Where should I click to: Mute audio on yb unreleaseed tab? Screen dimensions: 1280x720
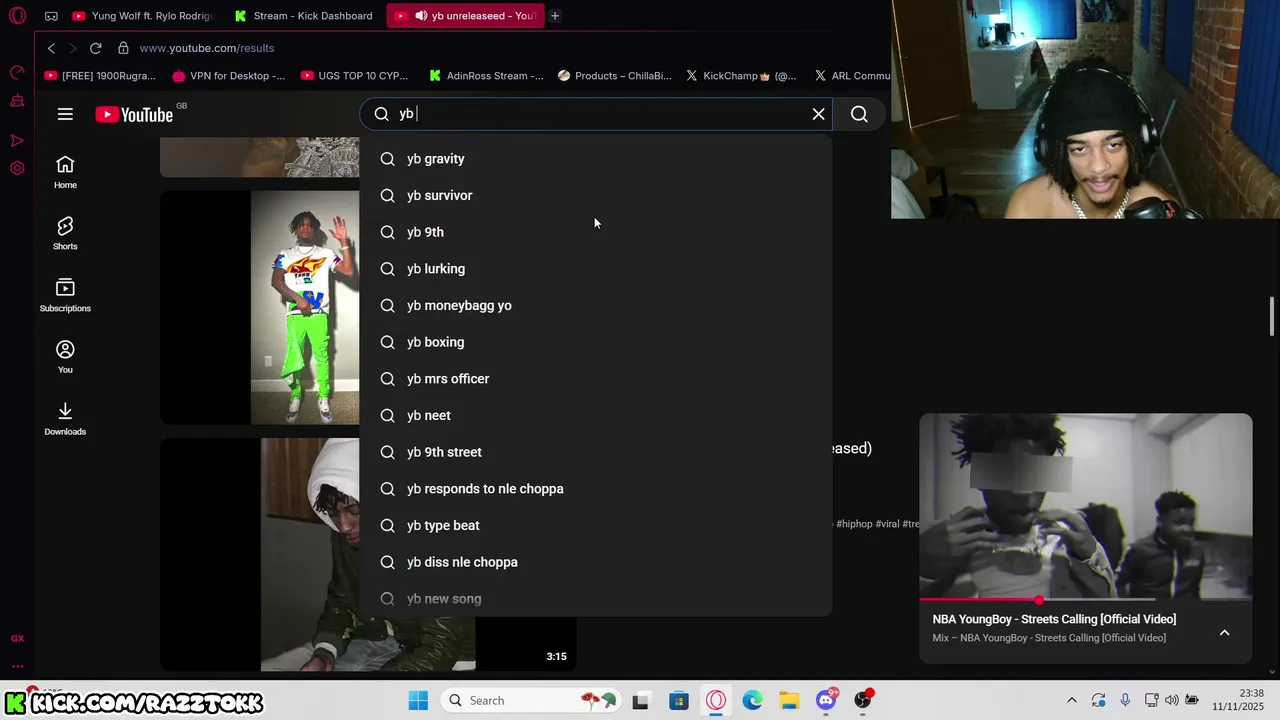(x=421, y=16)
